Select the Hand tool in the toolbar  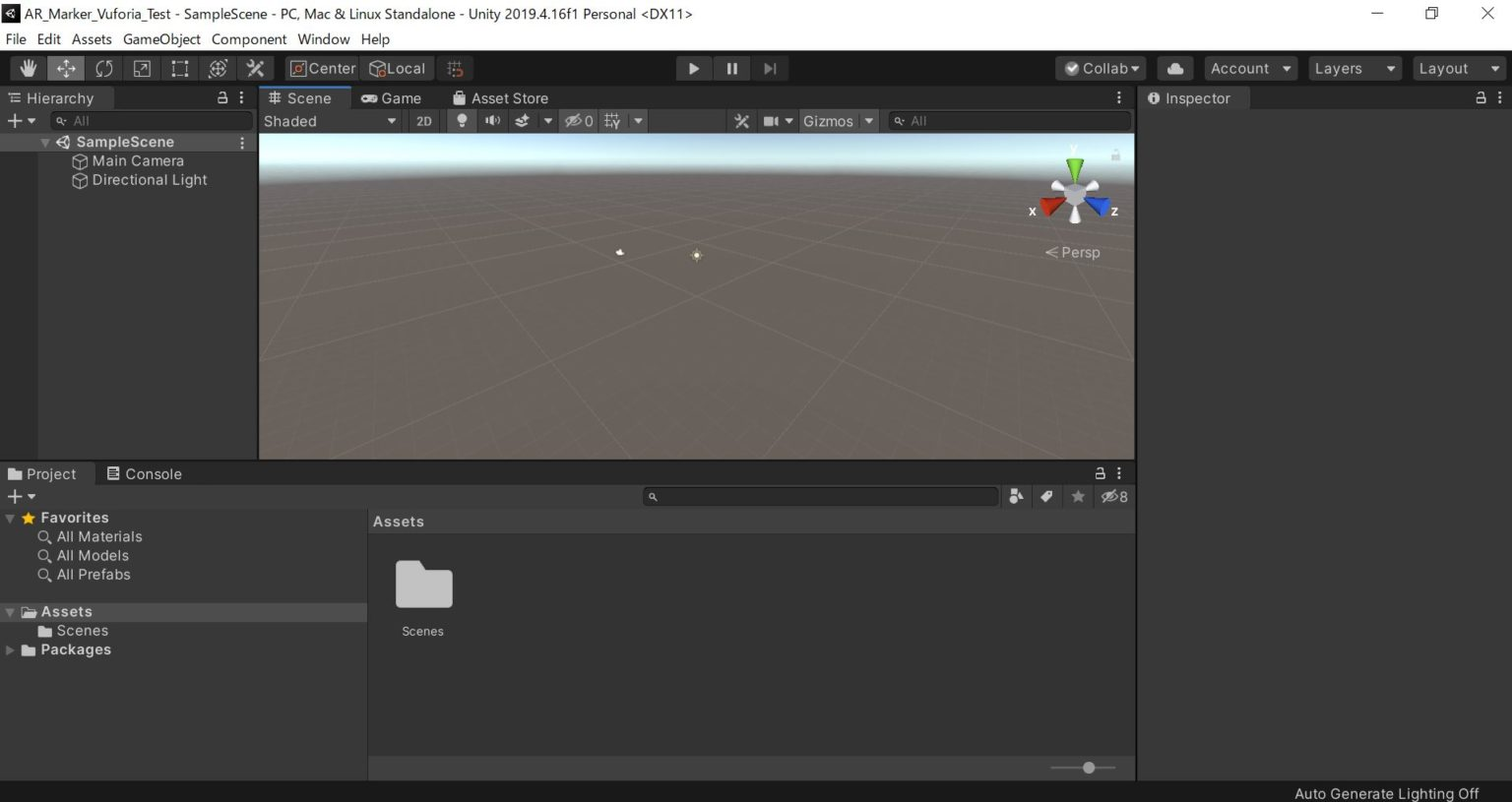click(28, 68)
